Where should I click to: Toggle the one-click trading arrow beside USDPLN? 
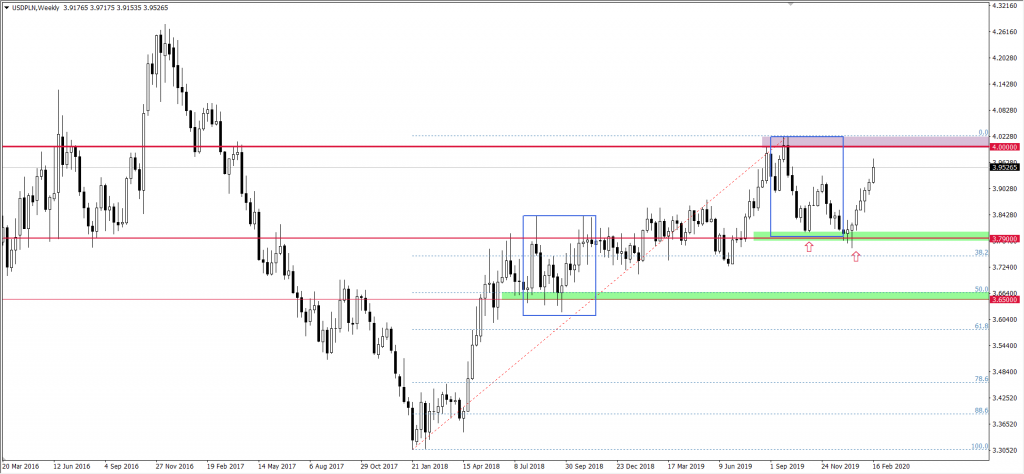pyautogui.click(x=7, y=8)
